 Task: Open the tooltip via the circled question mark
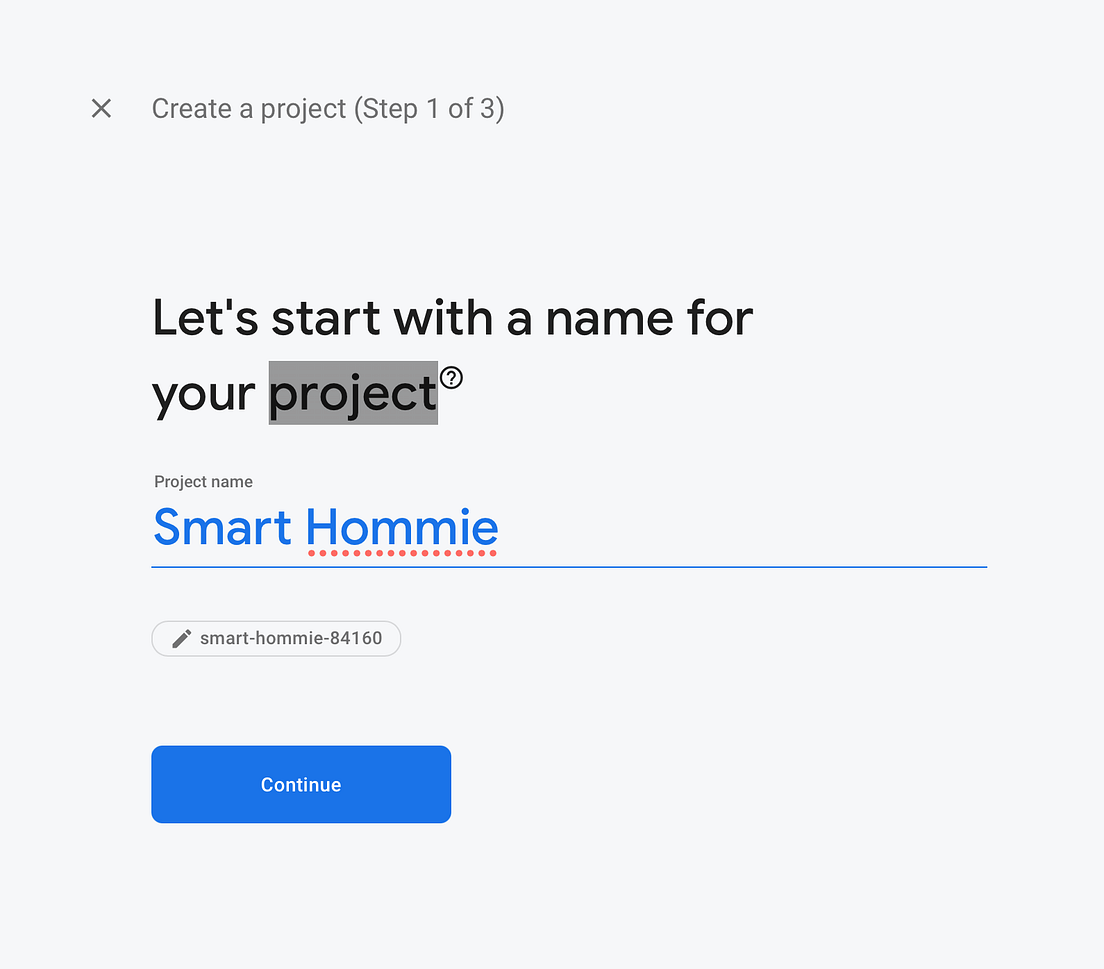(451, 377)
